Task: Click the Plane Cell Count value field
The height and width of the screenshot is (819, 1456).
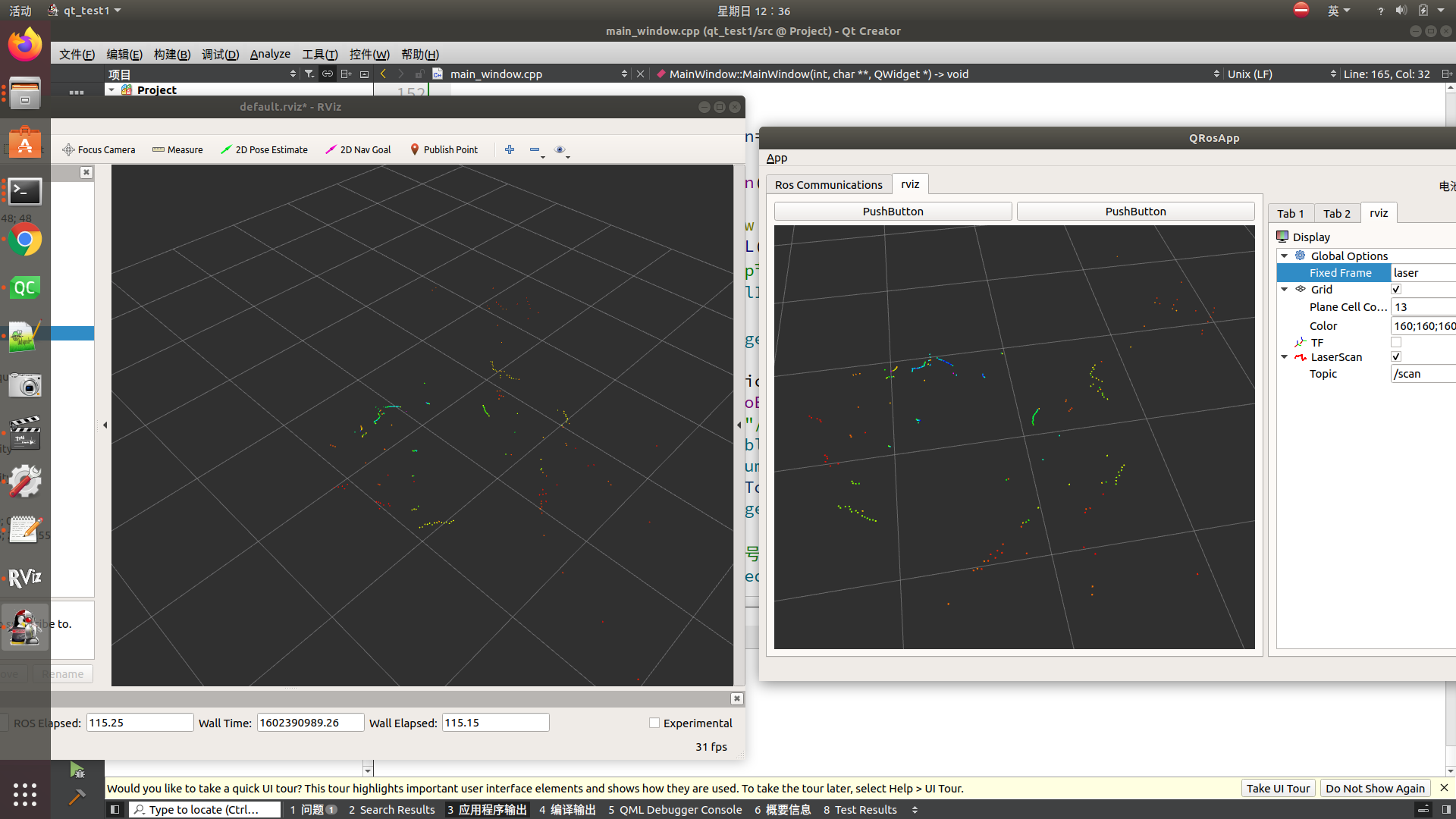Action: (x=1423, y=307)
